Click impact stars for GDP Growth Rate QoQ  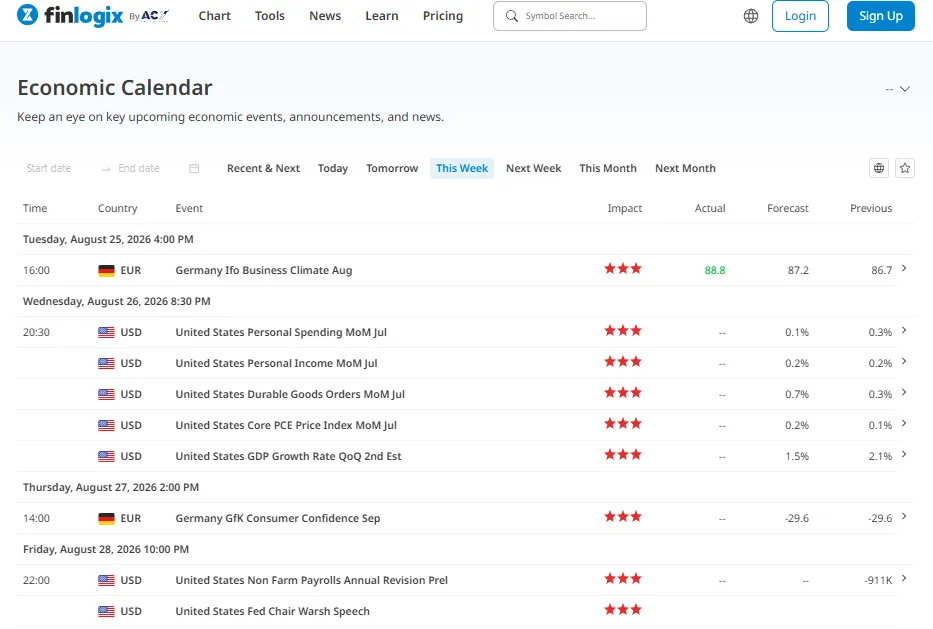coord(623,454)
